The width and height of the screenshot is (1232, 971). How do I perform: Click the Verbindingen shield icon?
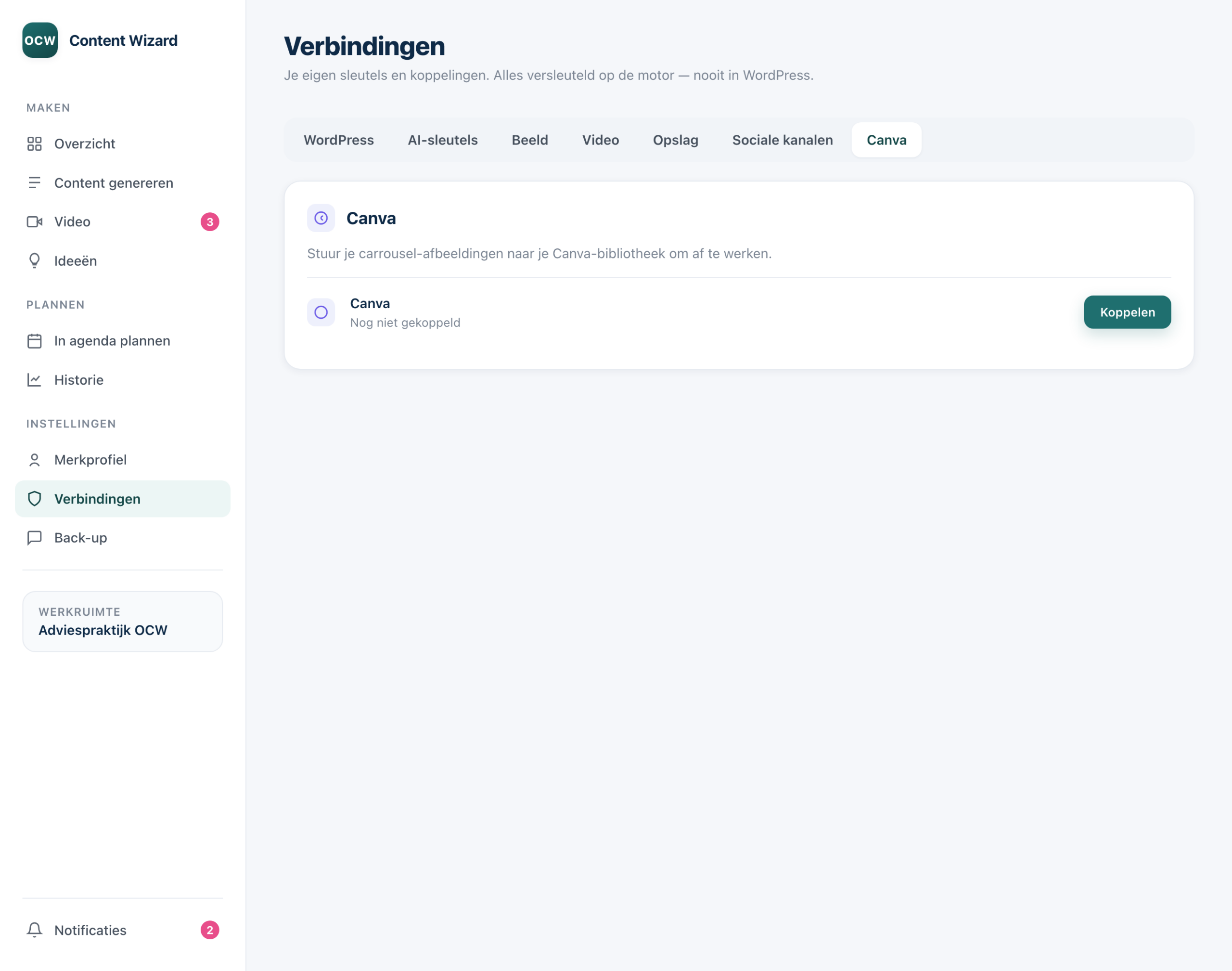coord(35,499)
